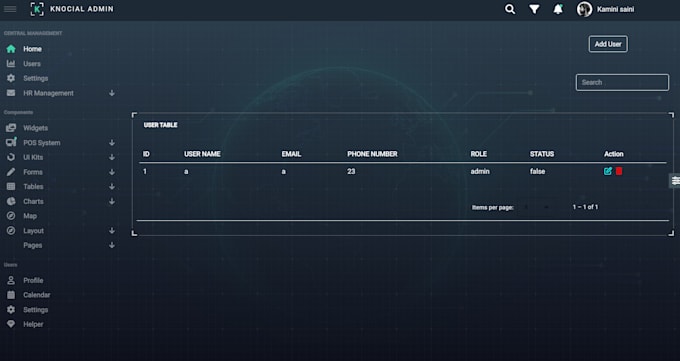The height and width of the screenshot is (361, 680).
Task: Open the search magnifier icon in header
Action: [510, 9]
